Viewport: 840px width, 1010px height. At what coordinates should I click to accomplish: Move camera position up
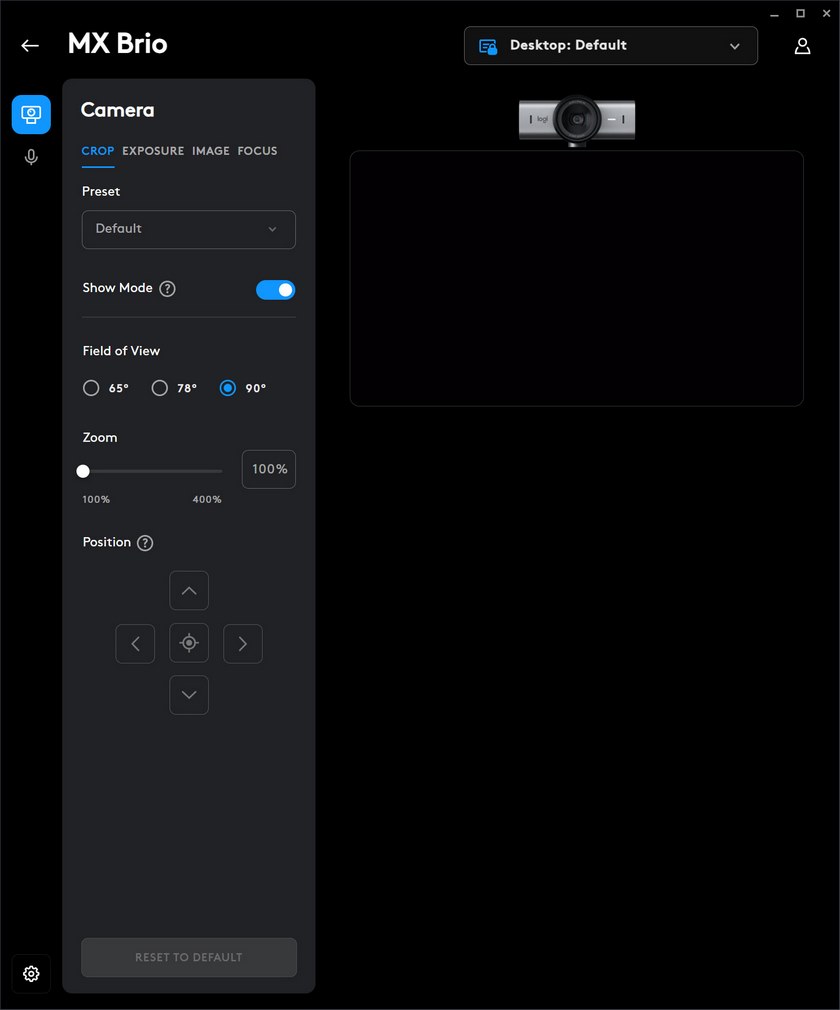tap(189, 590)
